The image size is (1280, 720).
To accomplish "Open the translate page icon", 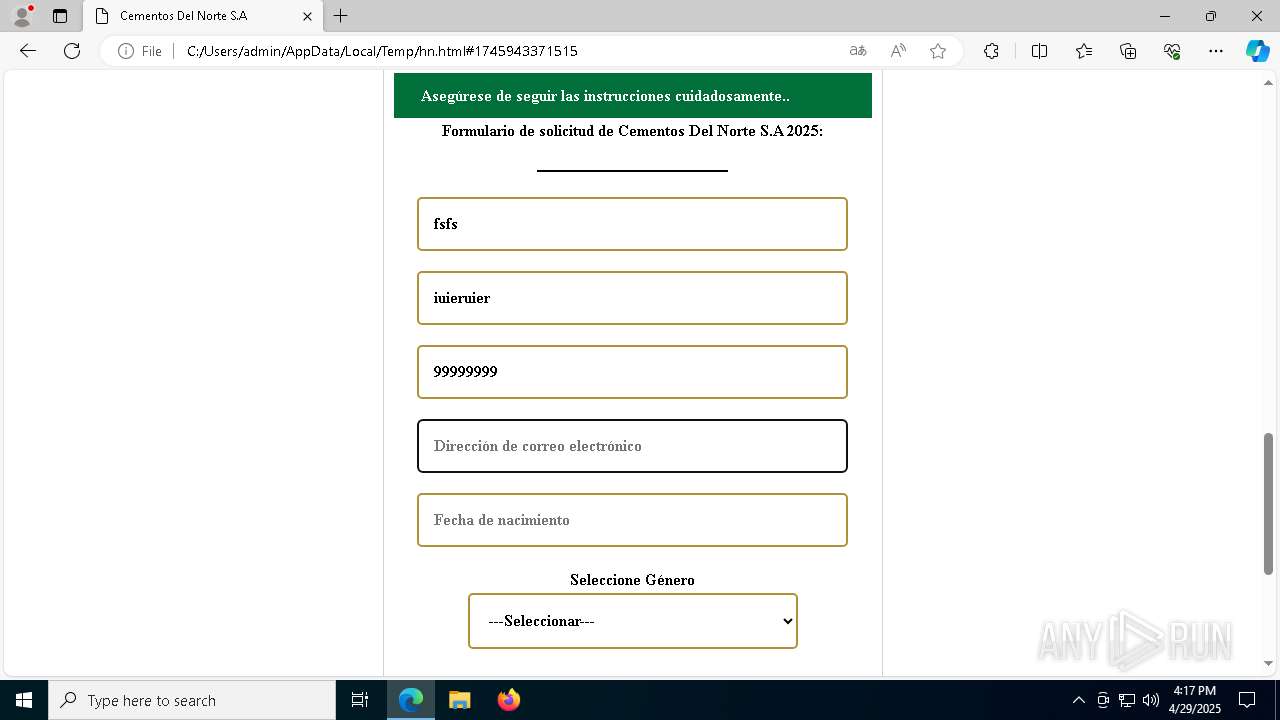I will point(858,51).
